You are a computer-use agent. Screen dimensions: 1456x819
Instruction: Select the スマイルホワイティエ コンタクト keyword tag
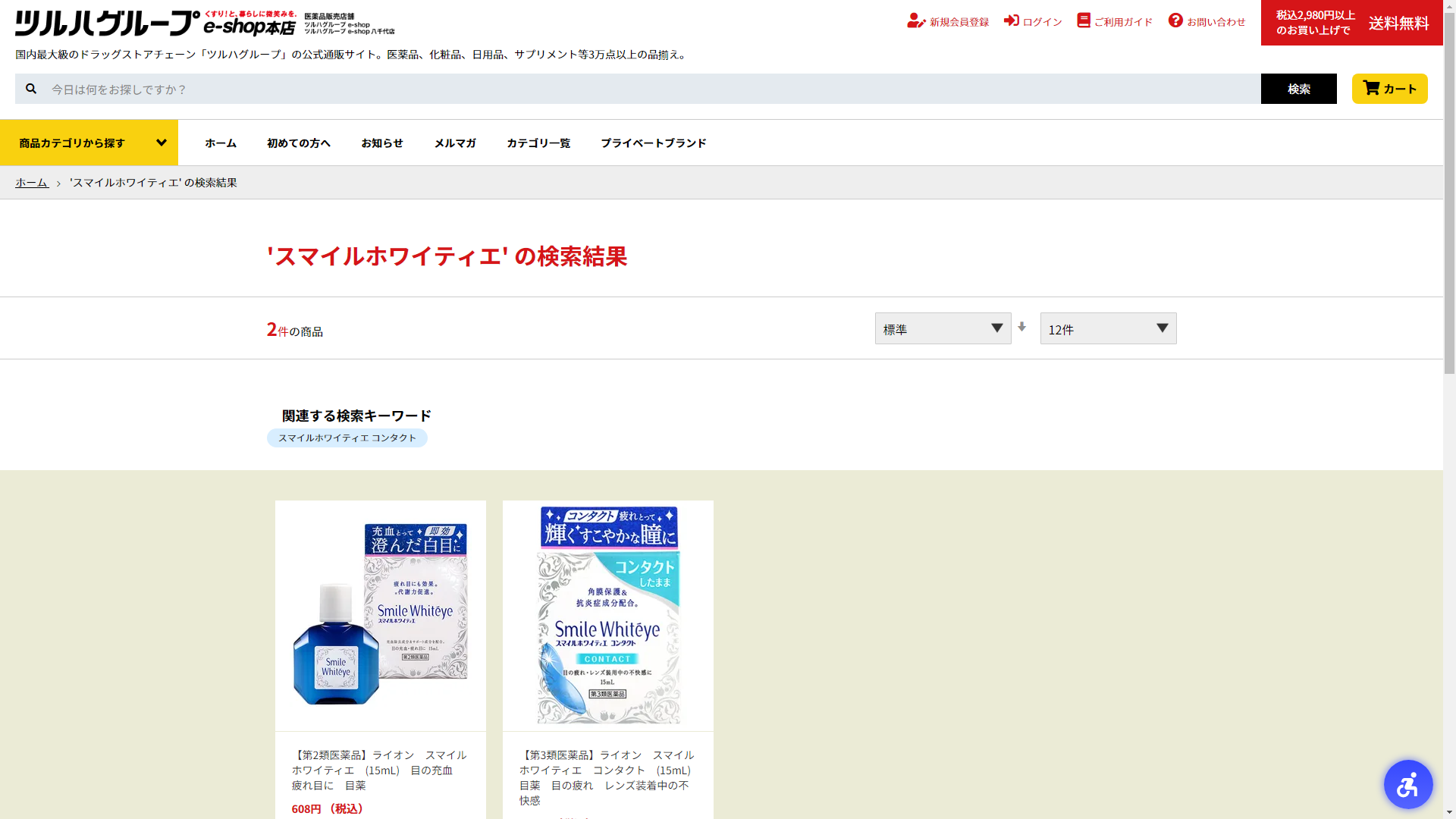point(347,438)
